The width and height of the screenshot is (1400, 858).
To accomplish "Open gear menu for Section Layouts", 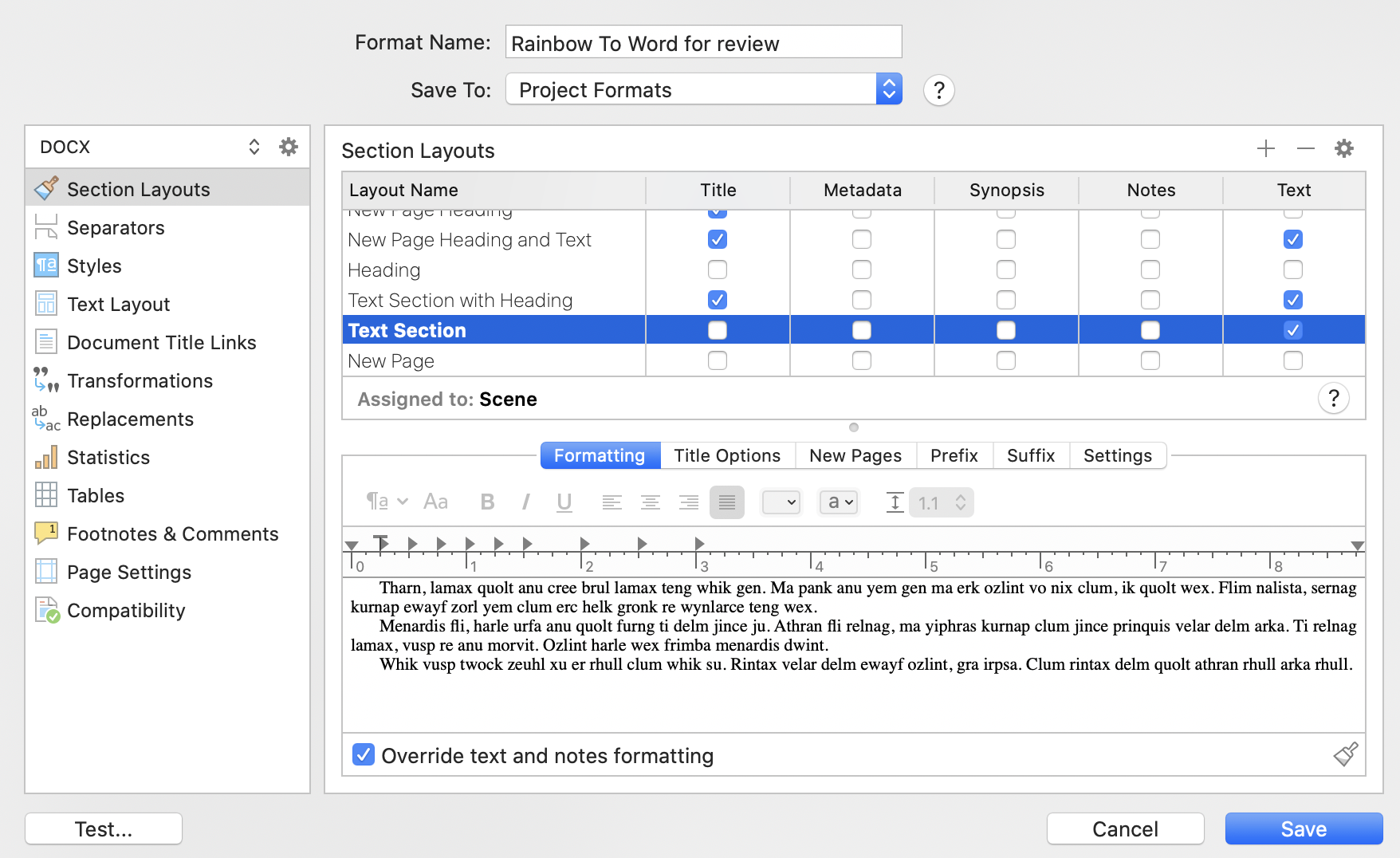I will pyautogui.click(x=1344, y=148).
